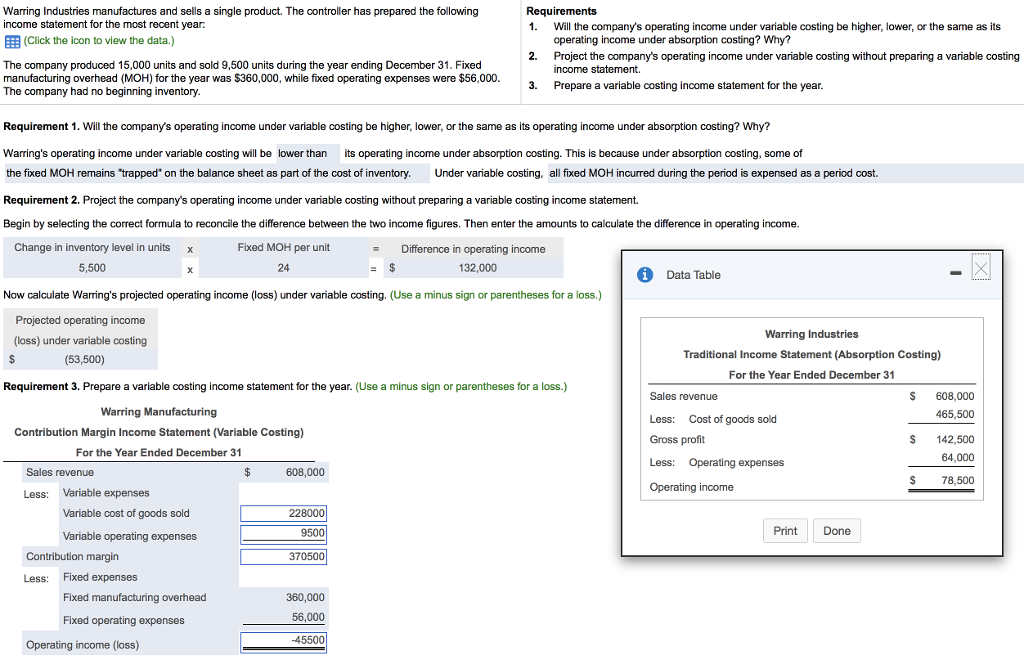This screenshot has width=1024, height=660.
Task: Select the 'Contribution margin' row label
Action: tap(72, 556)
